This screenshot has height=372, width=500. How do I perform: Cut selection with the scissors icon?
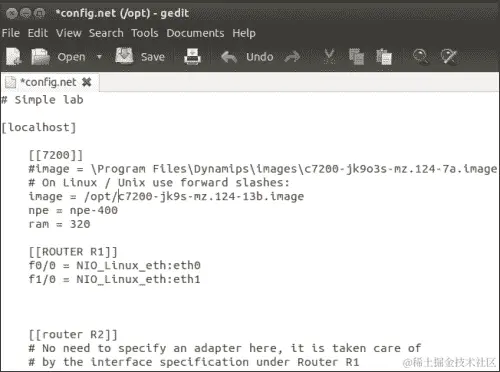pyautogui.click(x=329, y=56)
